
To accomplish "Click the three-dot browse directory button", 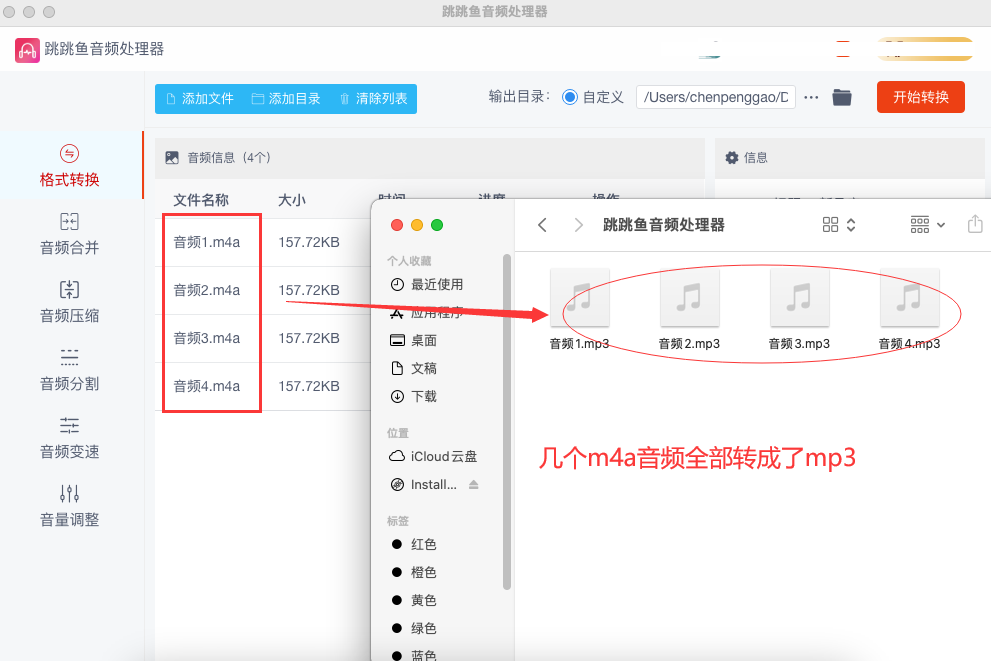I will (x=811, y=97).
